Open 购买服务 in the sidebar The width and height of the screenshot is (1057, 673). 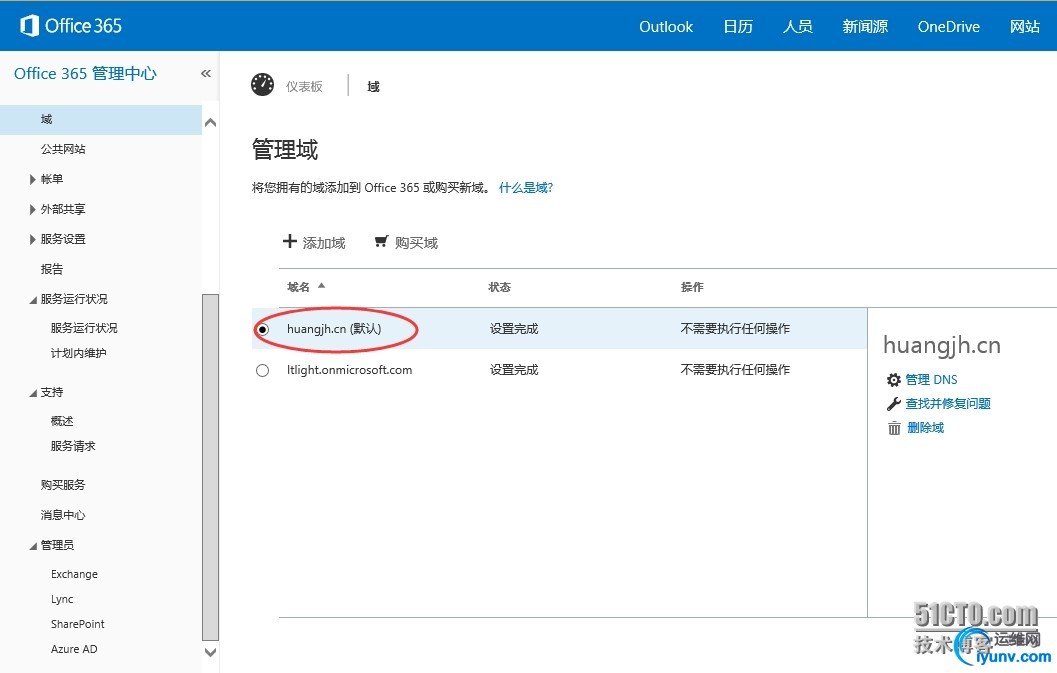point(63,485)
